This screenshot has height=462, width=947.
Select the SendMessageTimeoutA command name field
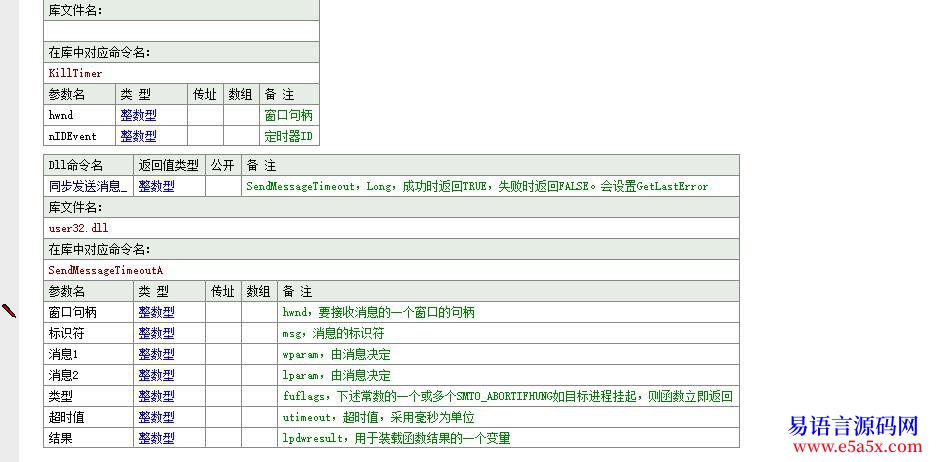391,270
